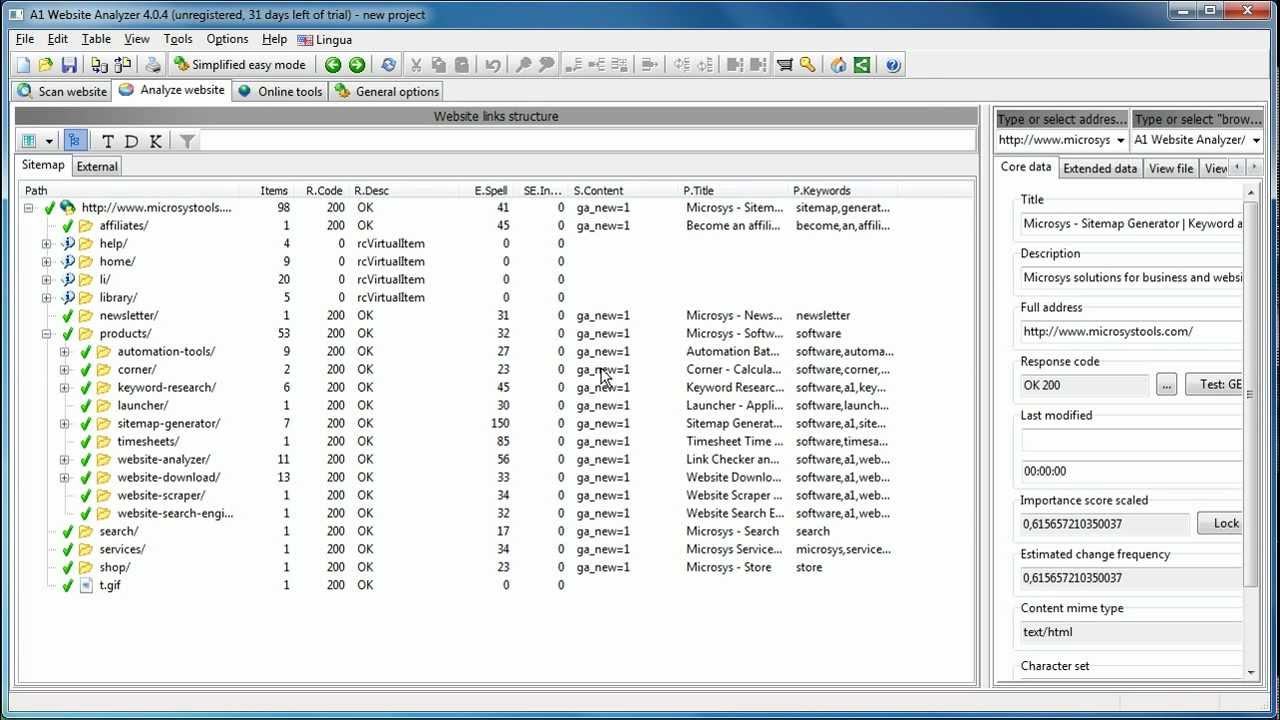
Task: Click the green back arrow
Action: 333,65
